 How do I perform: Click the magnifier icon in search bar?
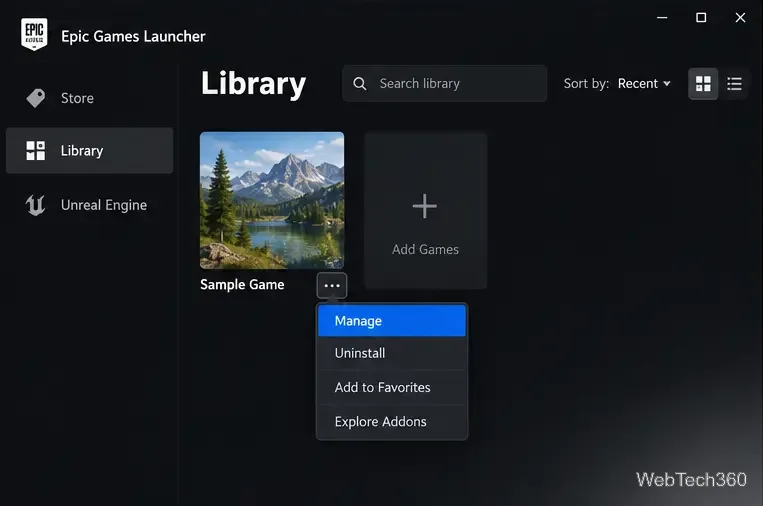[x=360, y=84]
